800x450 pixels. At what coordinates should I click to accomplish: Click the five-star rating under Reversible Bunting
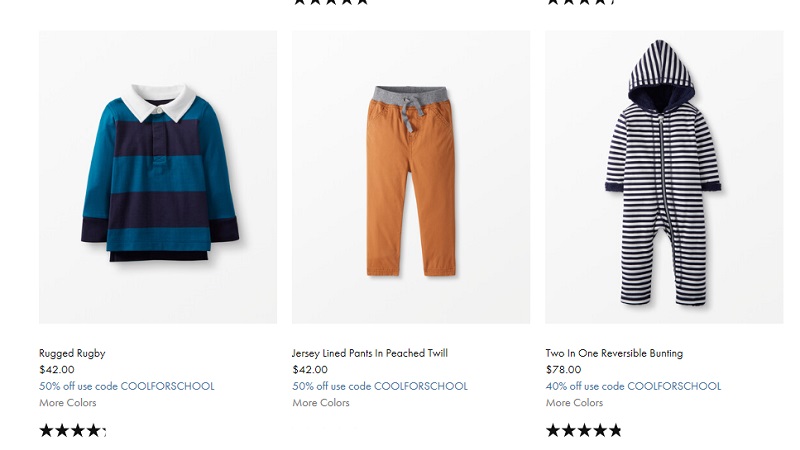[x=584, y=431]
